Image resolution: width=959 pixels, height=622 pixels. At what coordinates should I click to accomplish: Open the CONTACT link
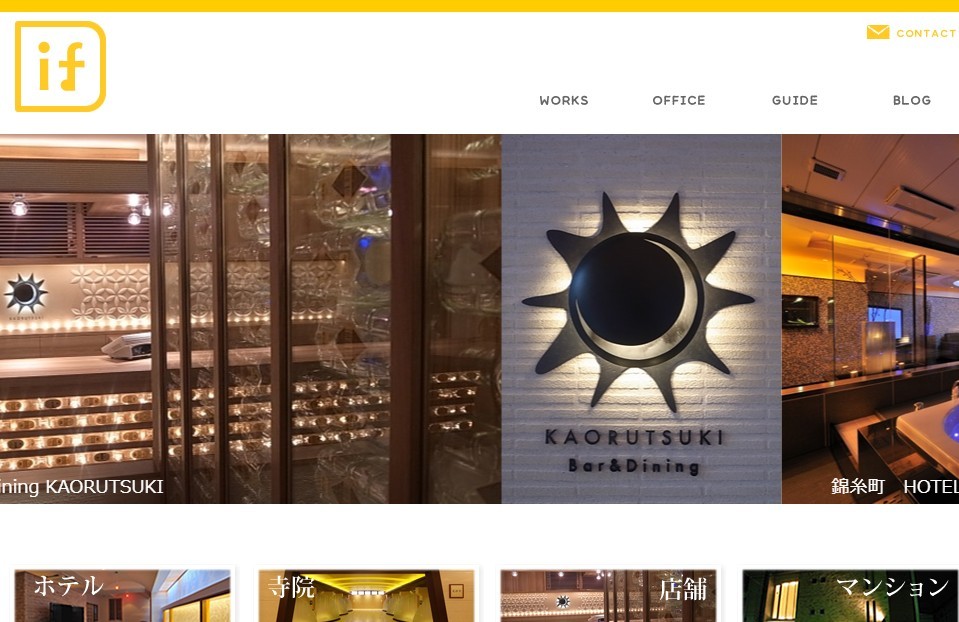pyautogui.click(x=926, y=33)
